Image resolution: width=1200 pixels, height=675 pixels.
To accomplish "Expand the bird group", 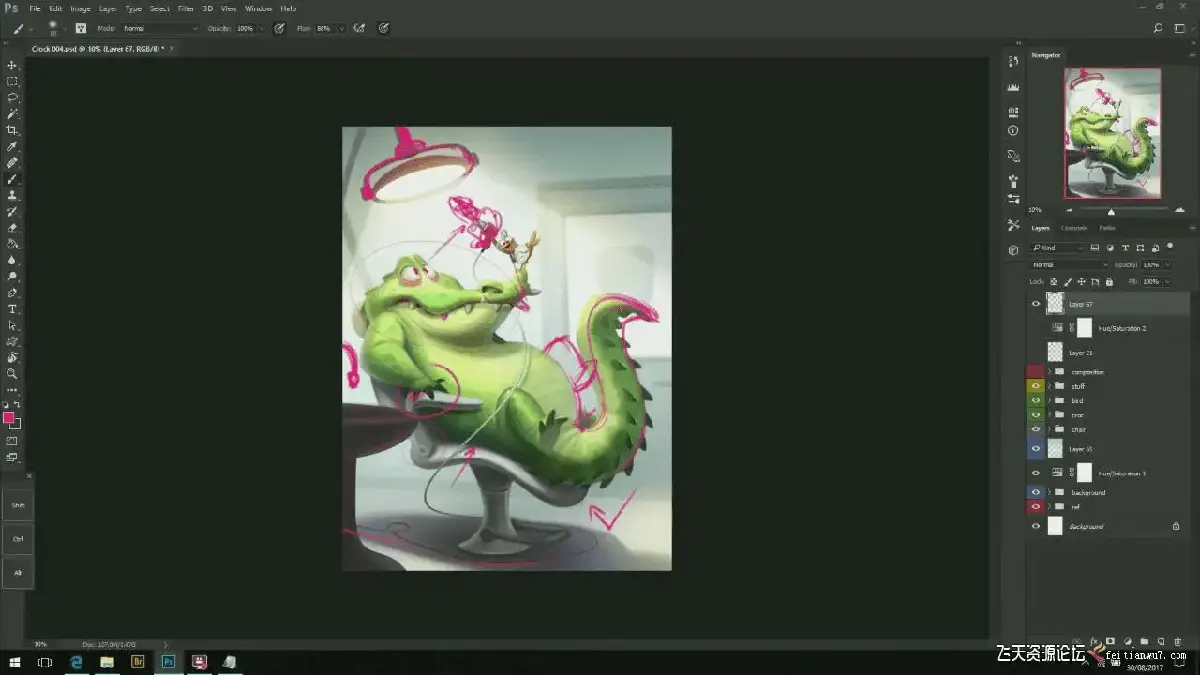I will point(1050,401).
